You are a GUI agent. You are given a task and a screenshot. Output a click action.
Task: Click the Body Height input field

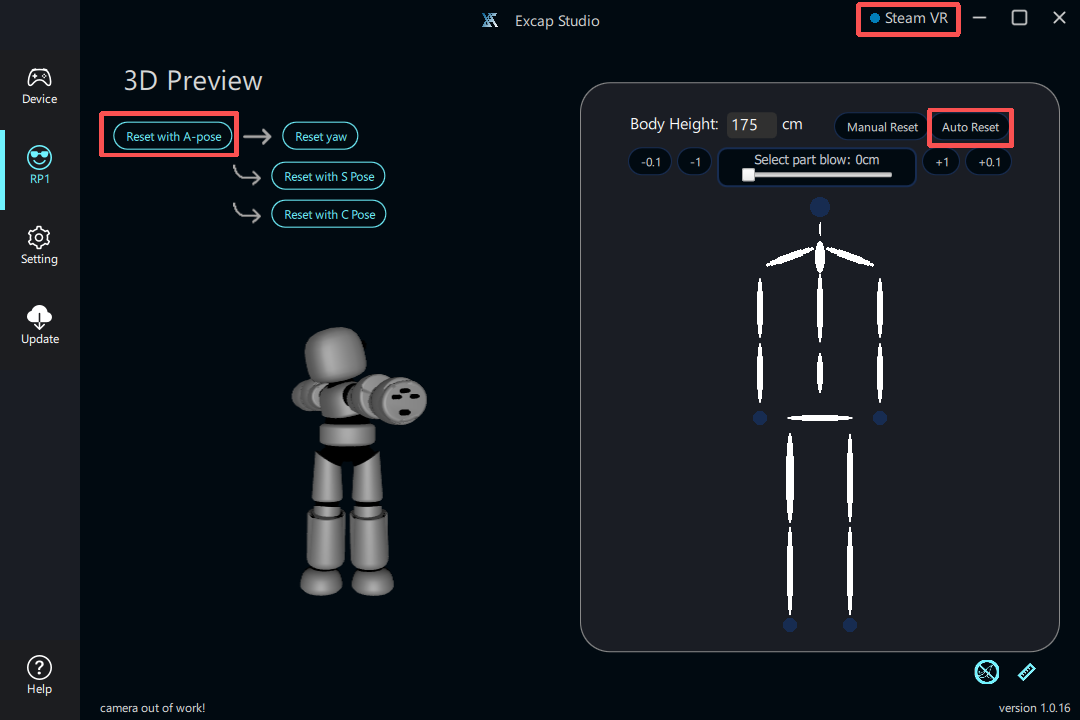pos(751,125)
